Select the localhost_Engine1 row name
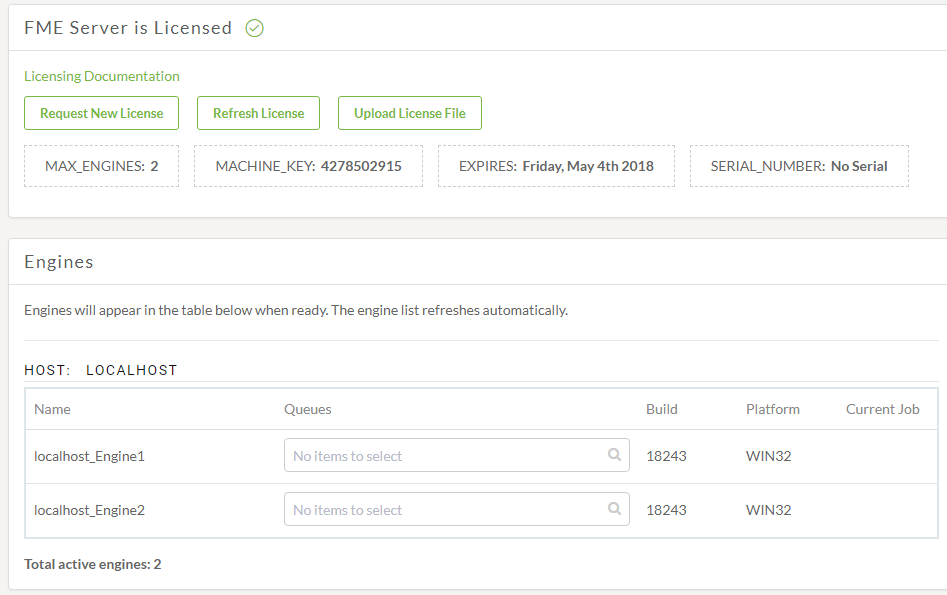947x595 pixels. point(89,456)
